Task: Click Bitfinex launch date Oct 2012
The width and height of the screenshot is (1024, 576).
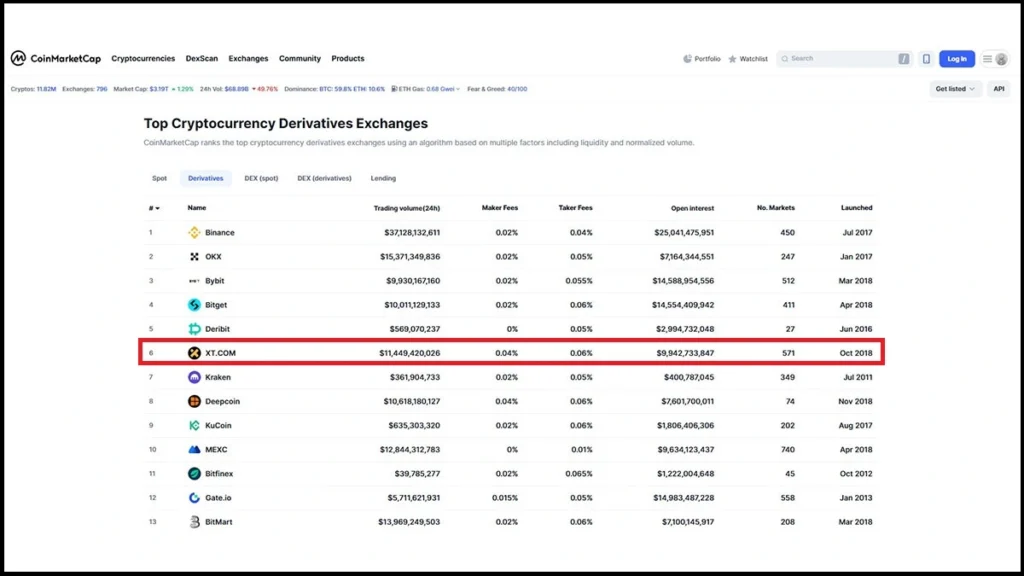Action: [856, 473]
